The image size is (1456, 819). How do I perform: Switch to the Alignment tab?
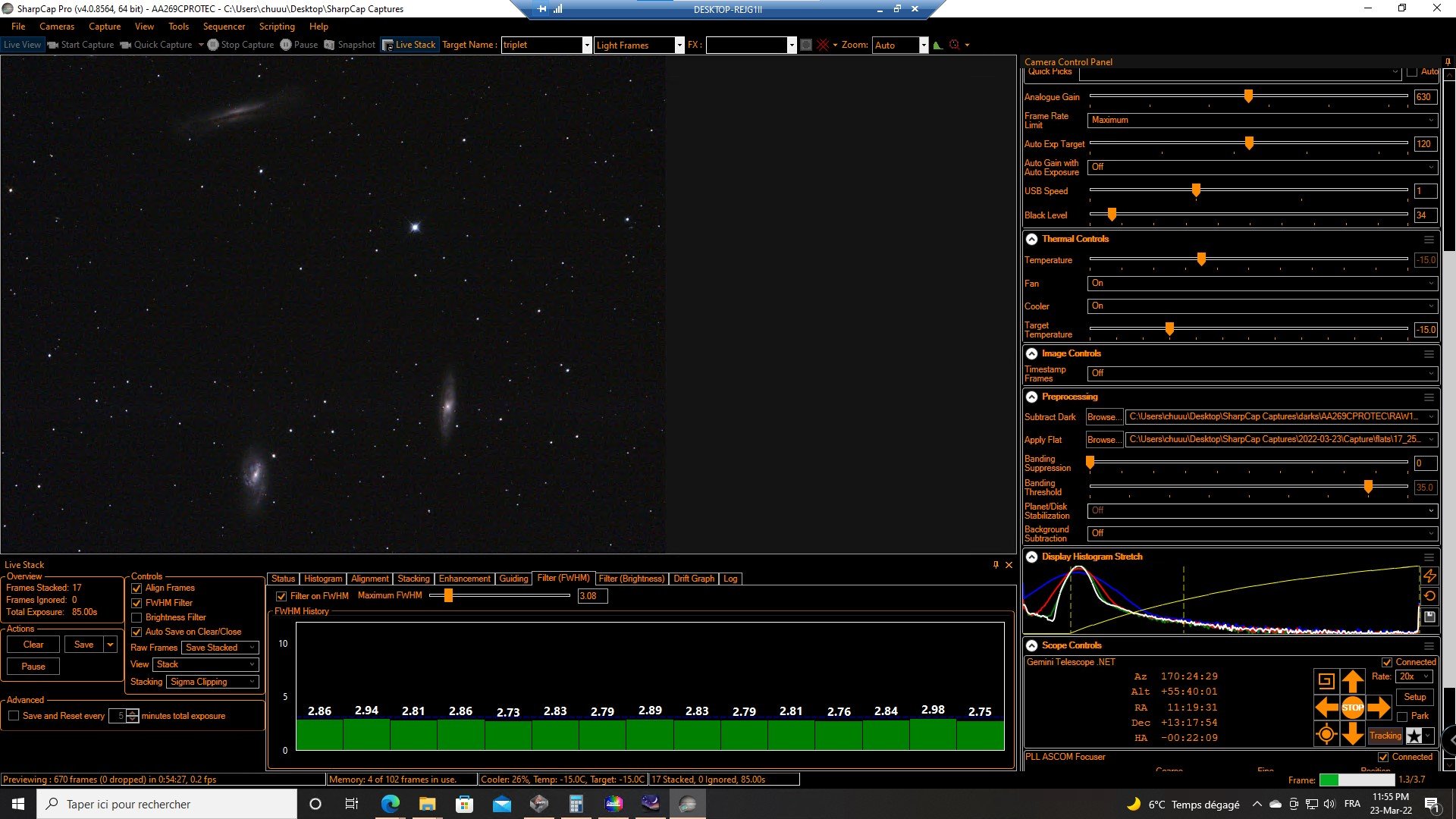point(369,579)
